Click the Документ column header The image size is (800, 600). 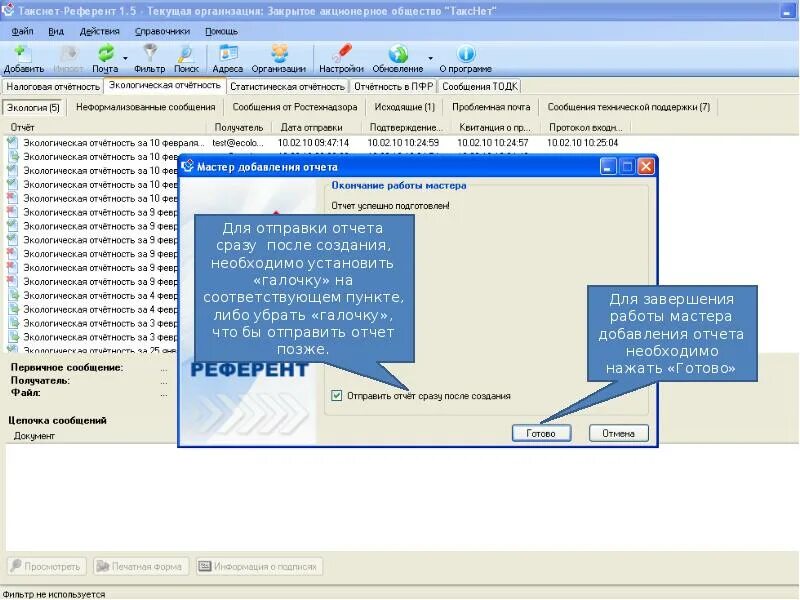34,436
